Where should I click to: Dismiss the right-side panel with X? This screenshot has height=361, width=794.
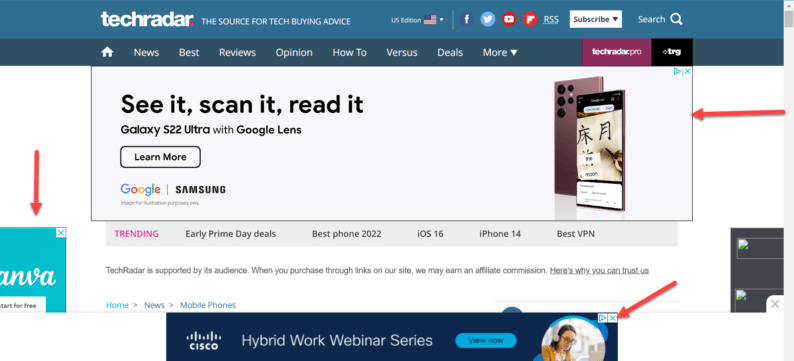click(x=775, y=304)
